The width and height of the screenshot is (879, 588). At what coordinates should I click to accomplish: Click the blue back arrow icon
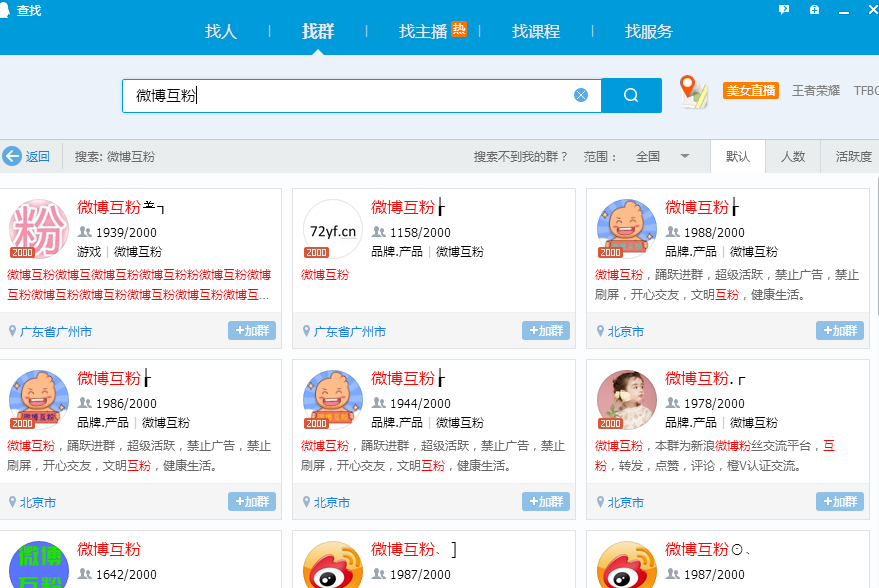pos(12,156)
